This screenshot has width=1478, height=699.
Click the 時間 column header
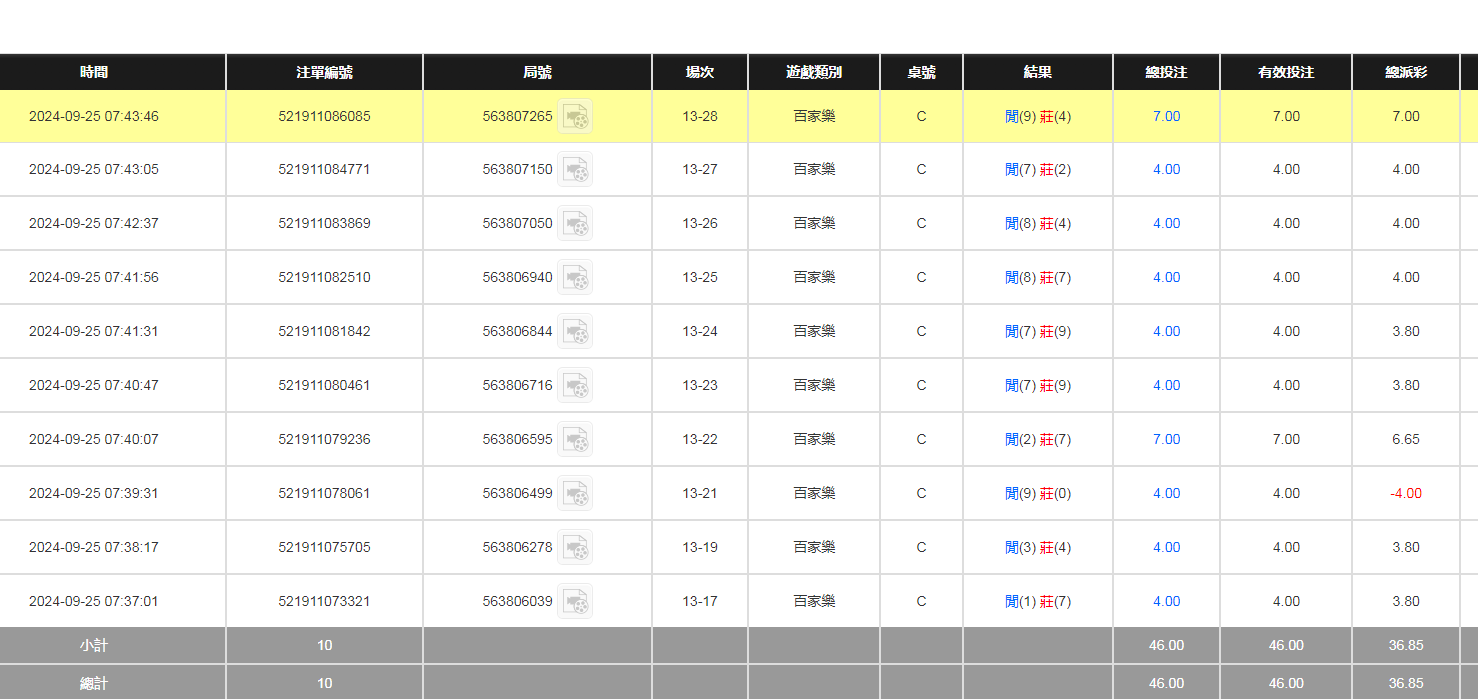click(94, 72)
